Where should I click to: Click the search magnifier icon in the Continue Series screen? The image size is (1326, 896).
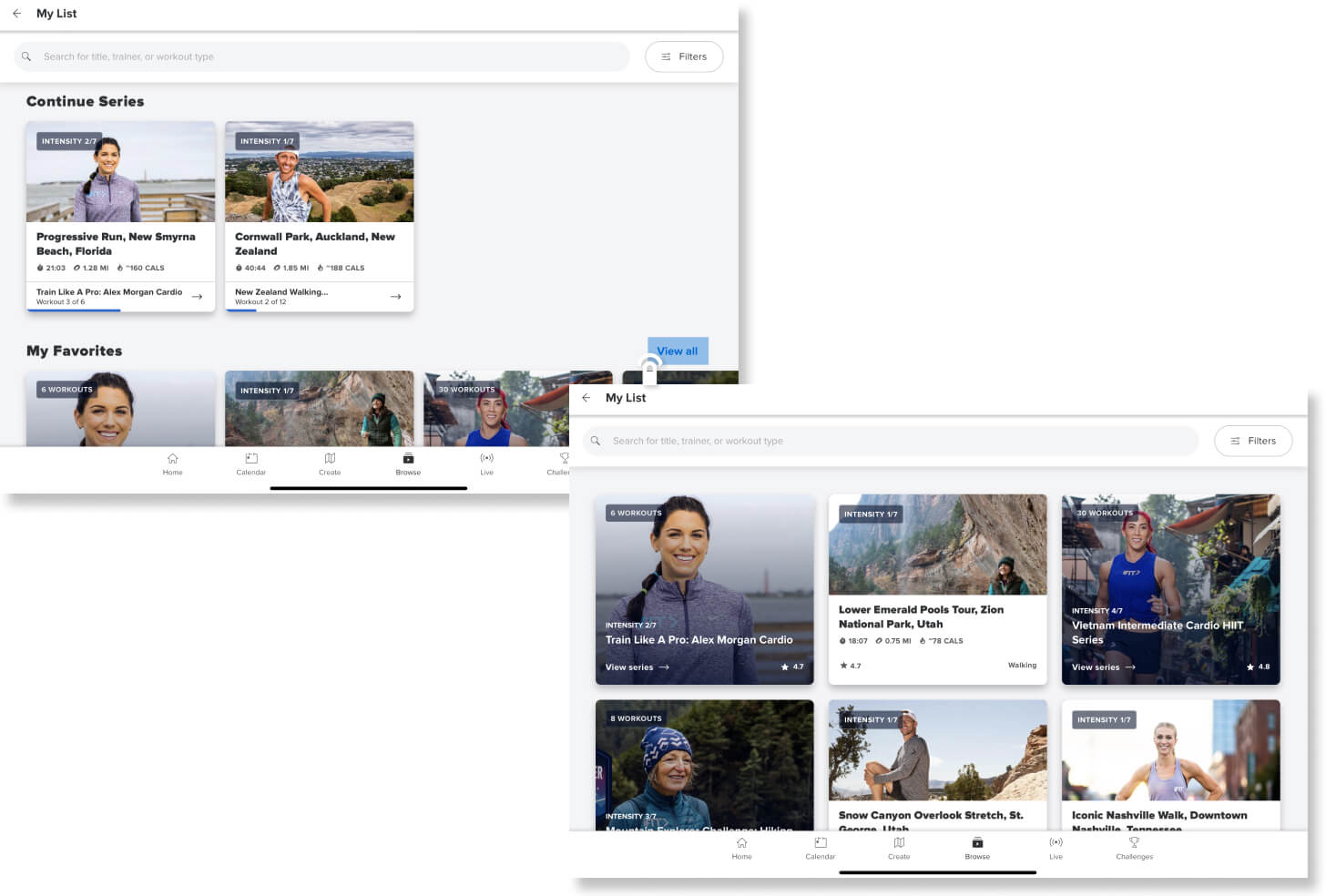click(x=26, y=56)
